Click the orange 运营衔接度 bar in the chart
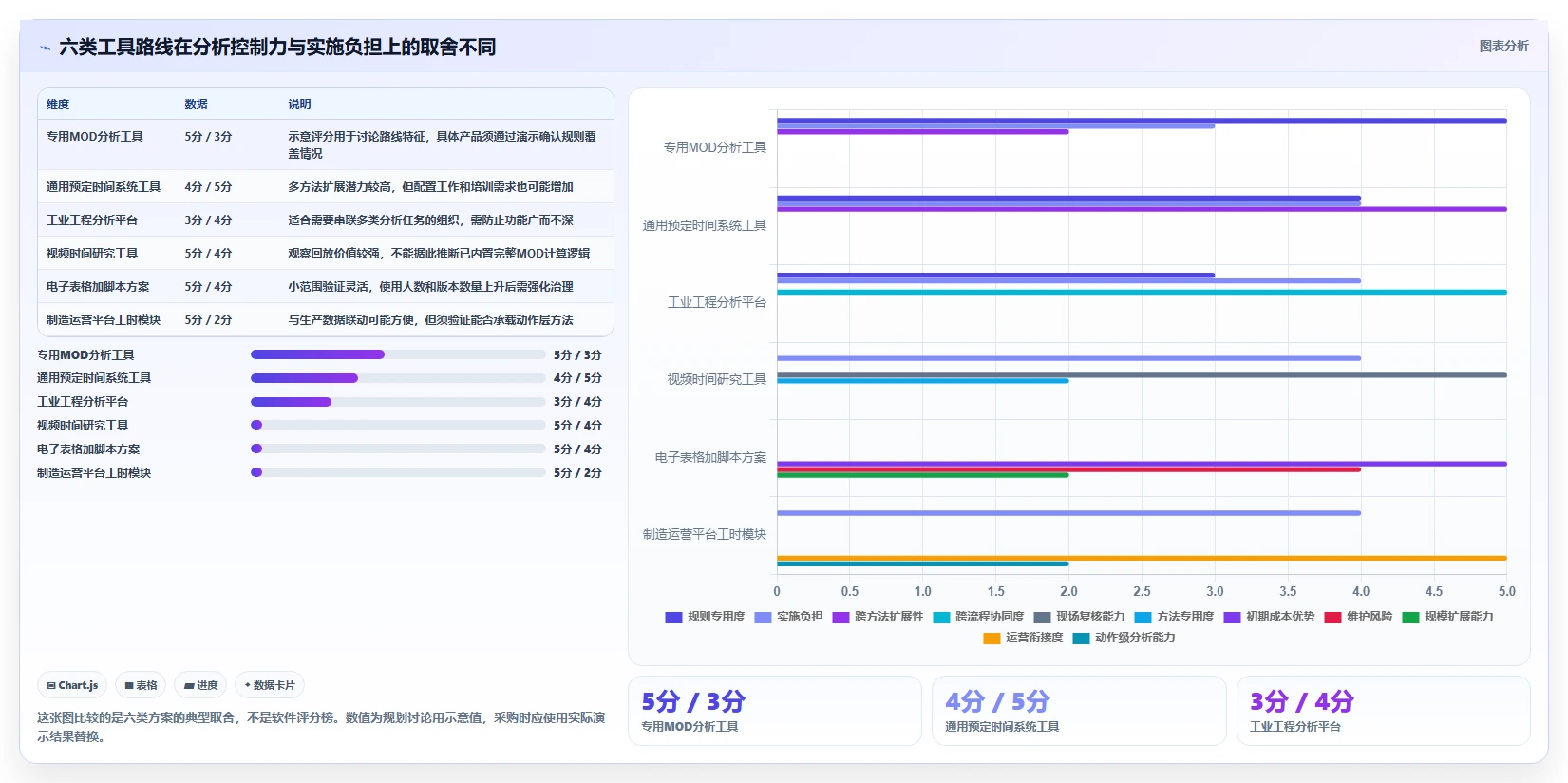This screenshot has height=783, width=1568. coord(1142,558)
